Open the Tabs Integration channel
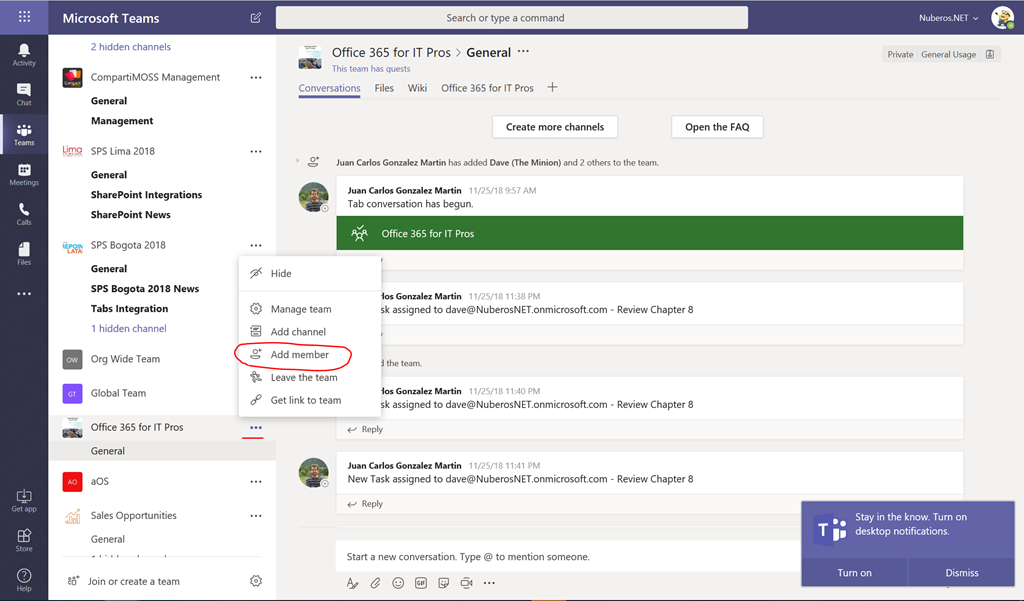 [x=129, y=308]
